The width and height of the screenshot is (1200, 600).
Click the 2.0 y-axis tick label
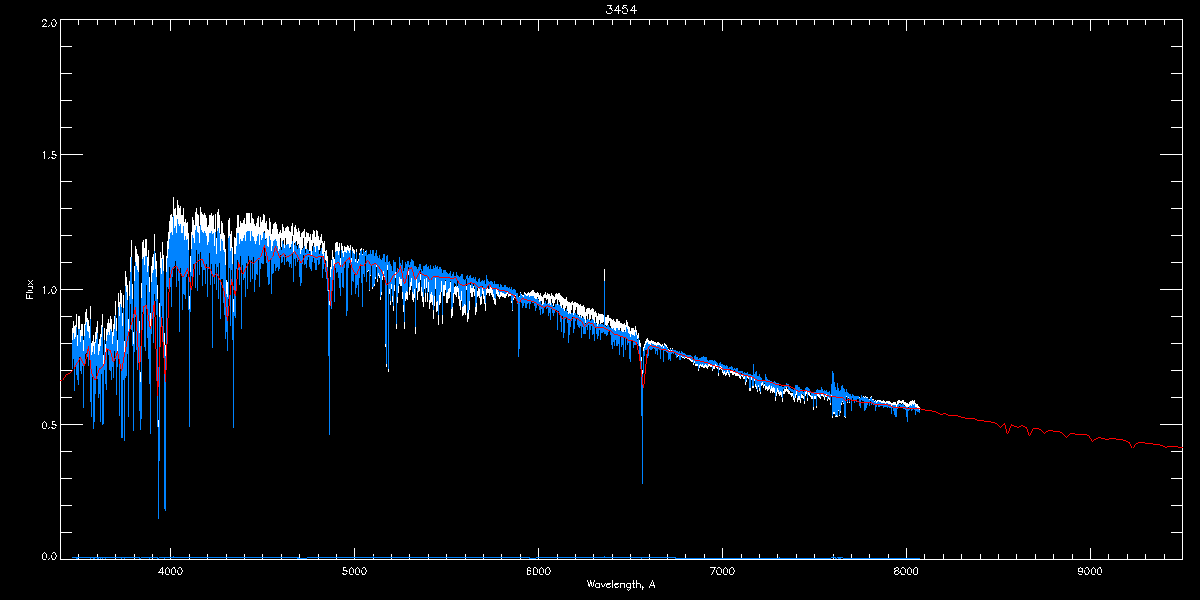coord(47,22)
